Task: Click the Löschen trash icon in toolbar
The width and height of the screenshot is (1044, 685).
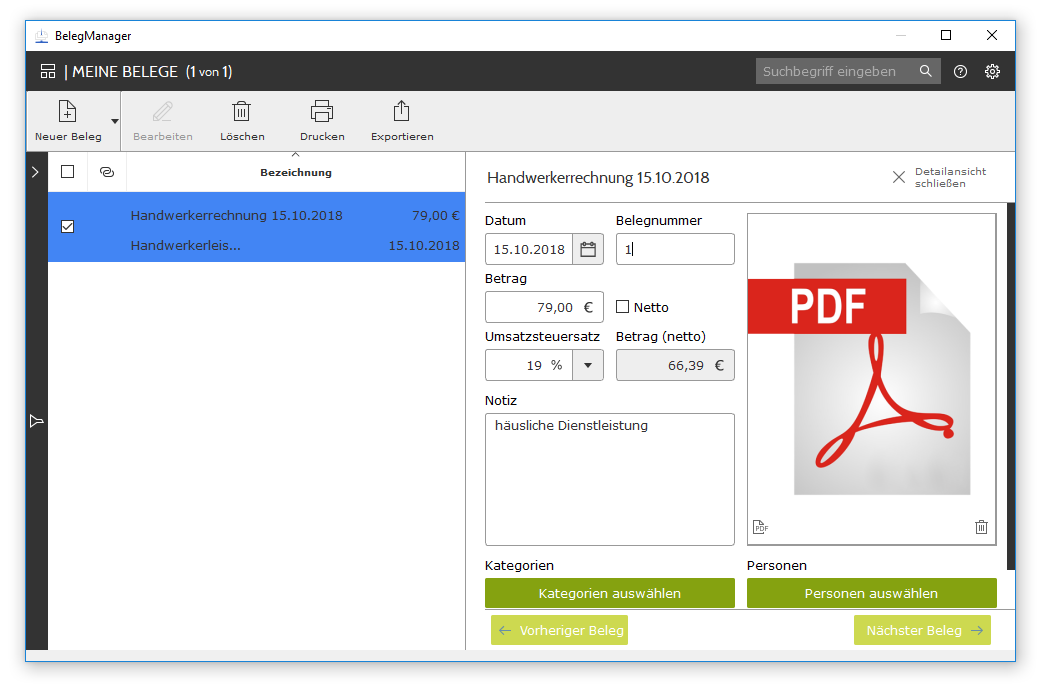Action: click(242, 111)
